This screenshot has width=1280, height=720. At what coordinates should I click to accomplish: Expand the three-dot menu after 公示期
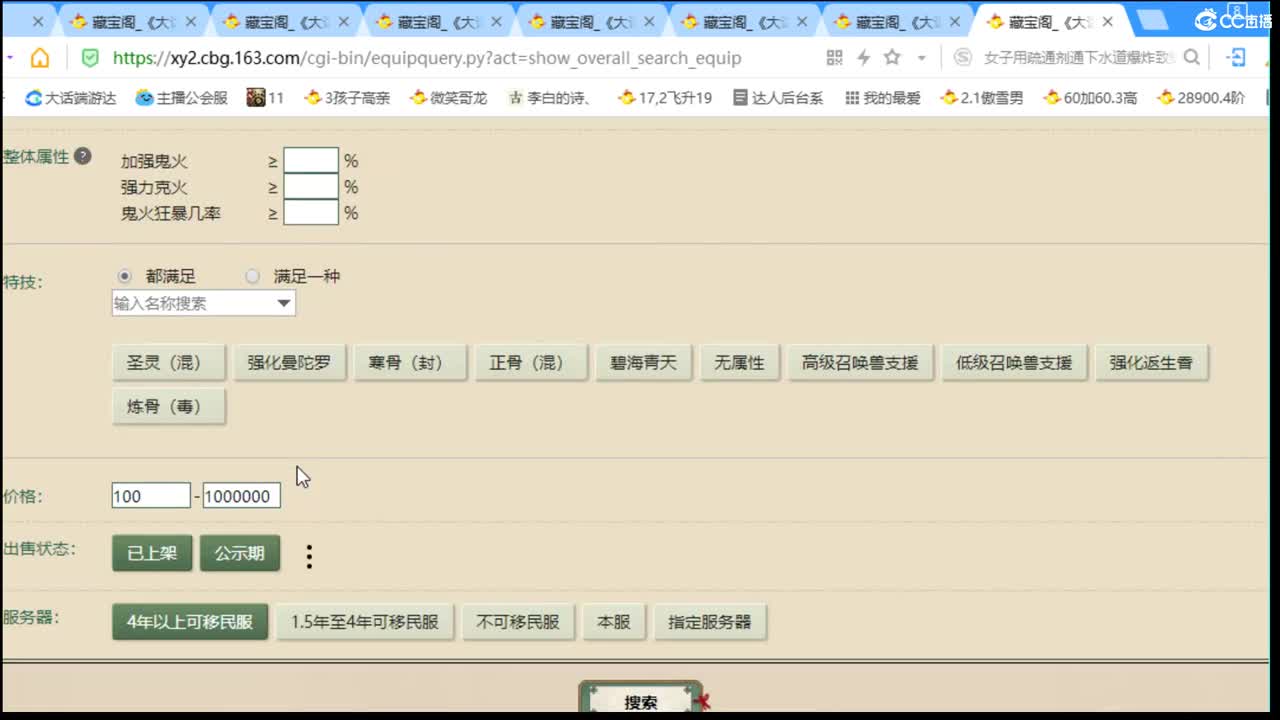(309, 554)
